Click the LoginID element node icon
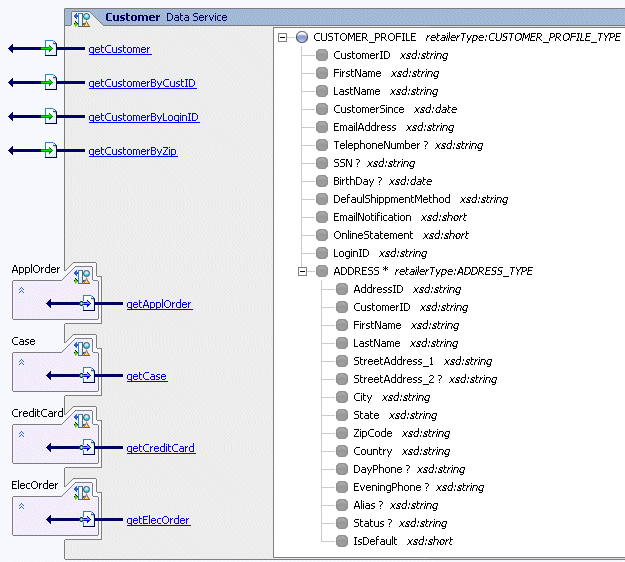625x562 pixels. 322,253
